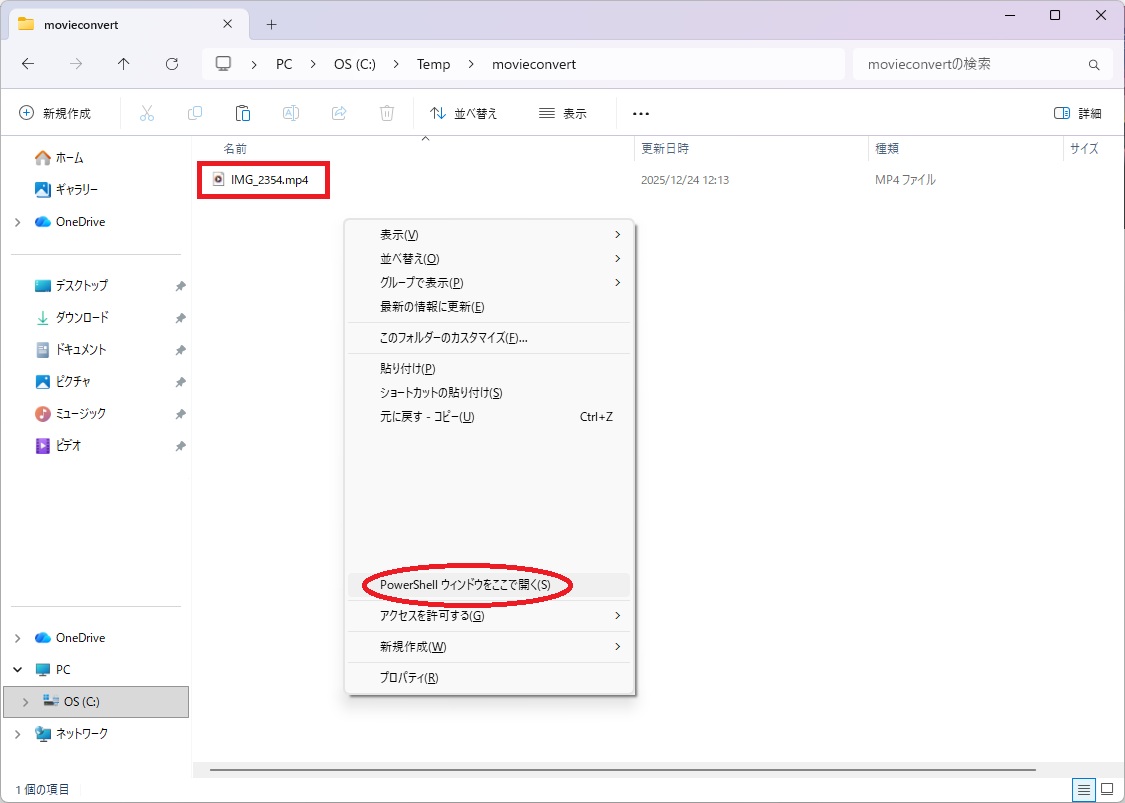The image size is (1125, 803).
Task: Open the three-dot more options menu
Action: click(x=641, y=113)
